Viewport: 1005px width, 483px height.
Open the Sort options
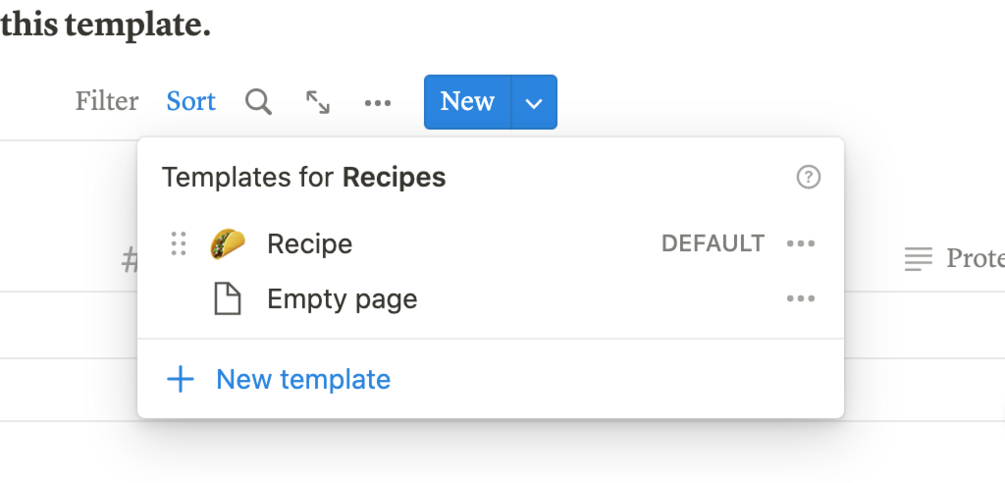191,102
